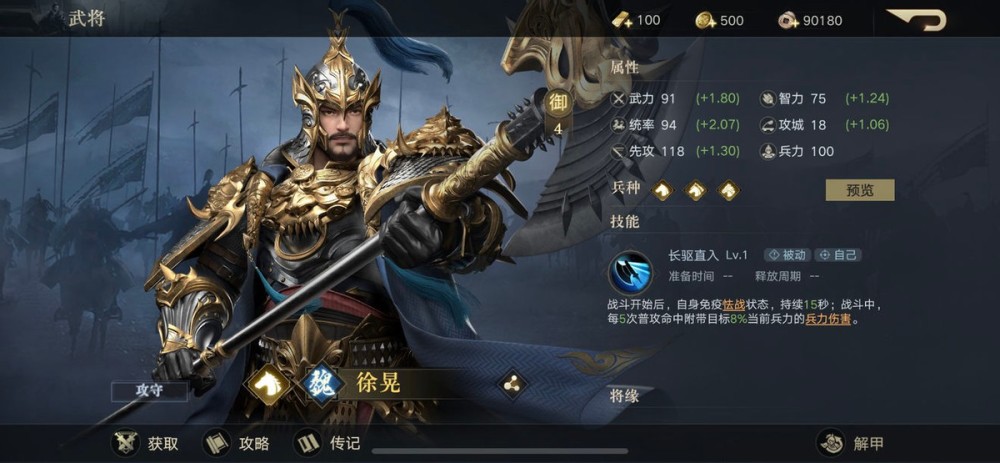Click the third troop type diamond icon
Image resolution: width=1000 pixels, height=463 pixels.
tap(728, 189)
